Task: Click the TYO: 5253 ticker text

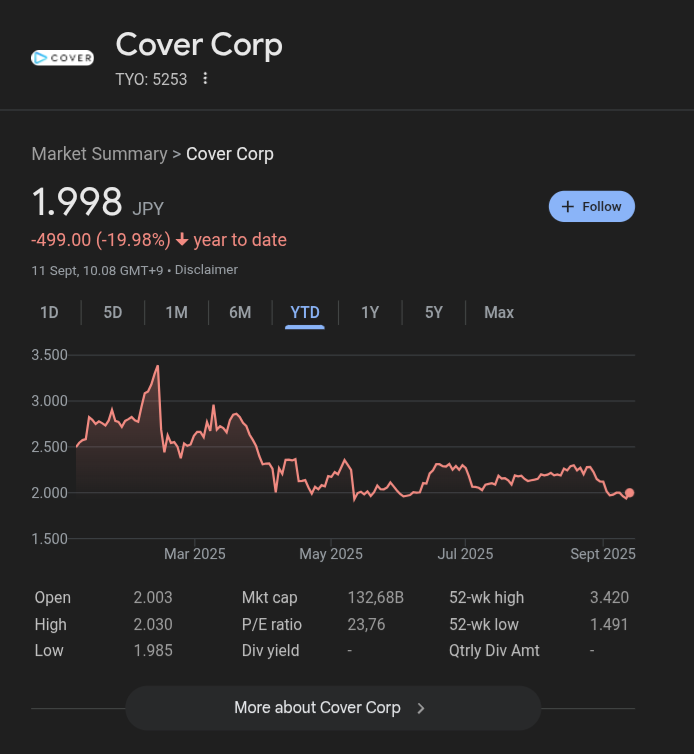Action: 151,79
